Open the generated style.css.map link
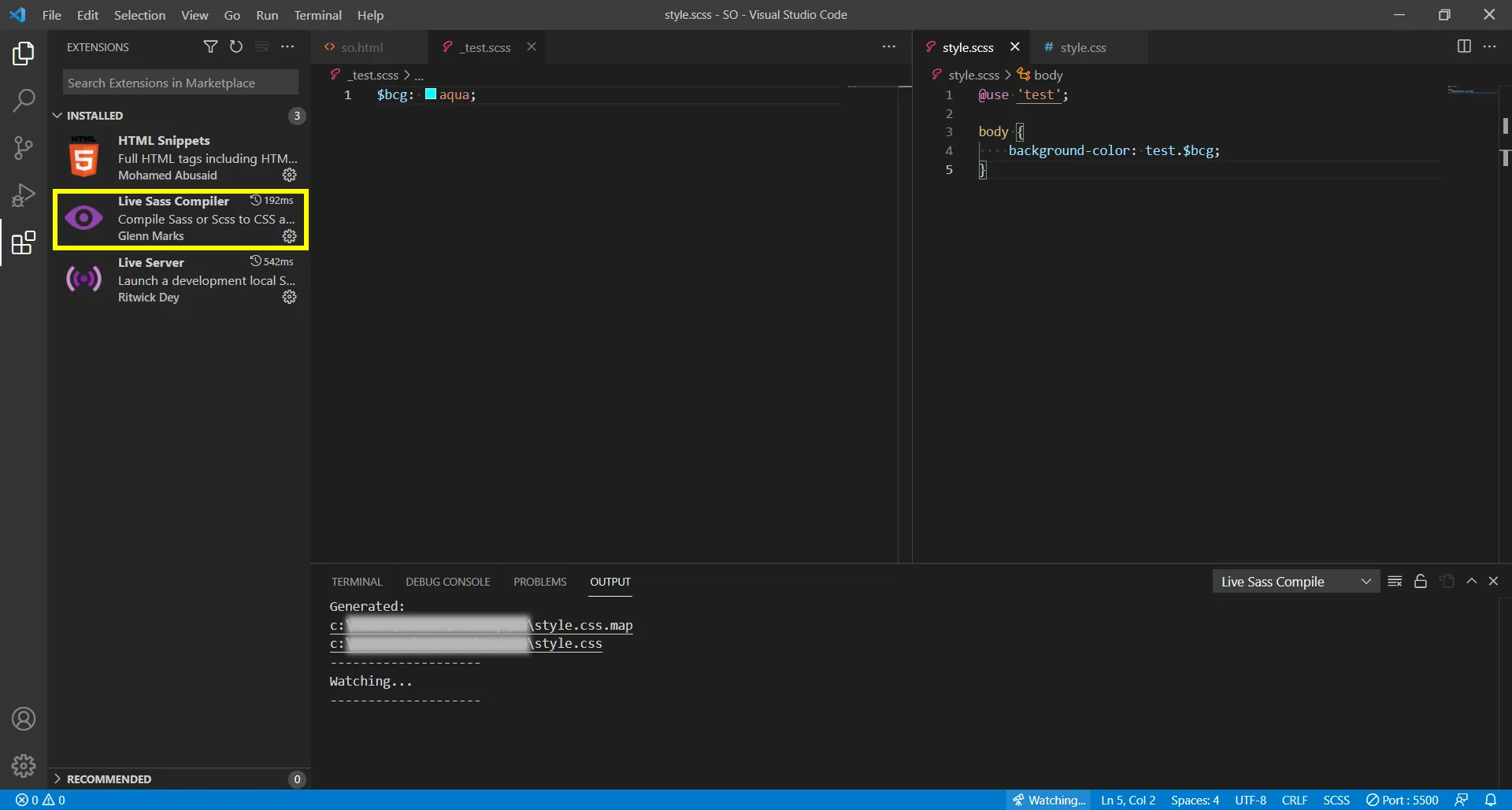This screenshot has height=810, width=1512. [x=481, y=625]
